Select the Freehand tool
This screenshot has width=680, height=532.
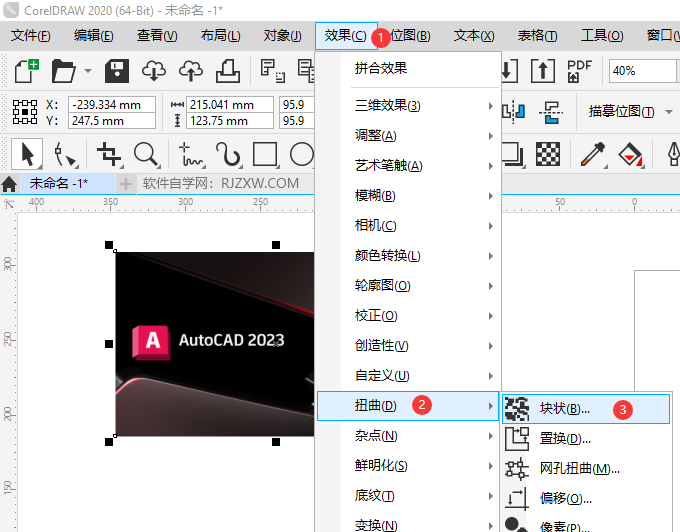tap(192, 155)
